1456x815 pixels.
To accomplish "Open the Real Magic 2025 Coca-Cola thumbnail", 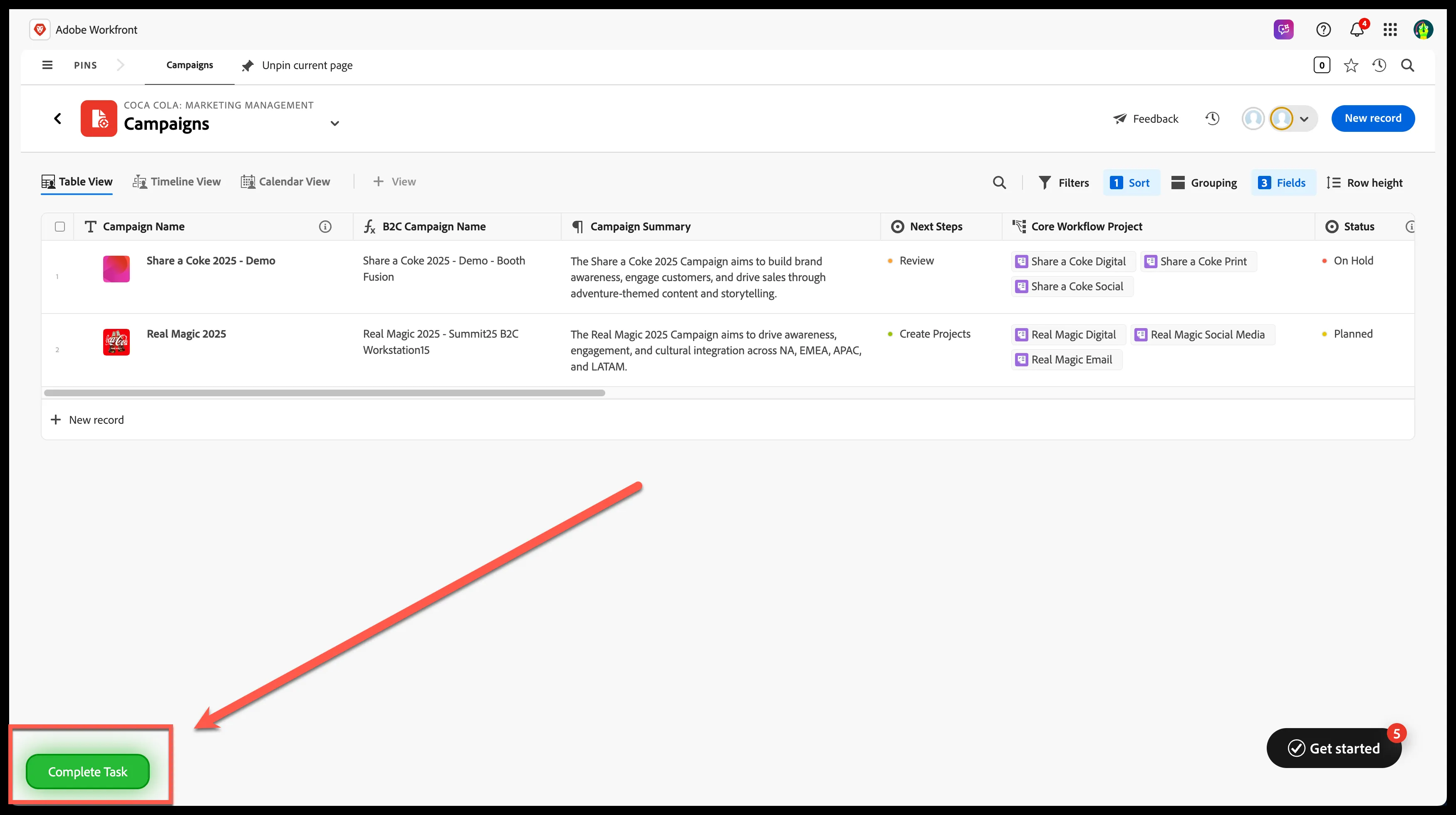I will [116, 342].
